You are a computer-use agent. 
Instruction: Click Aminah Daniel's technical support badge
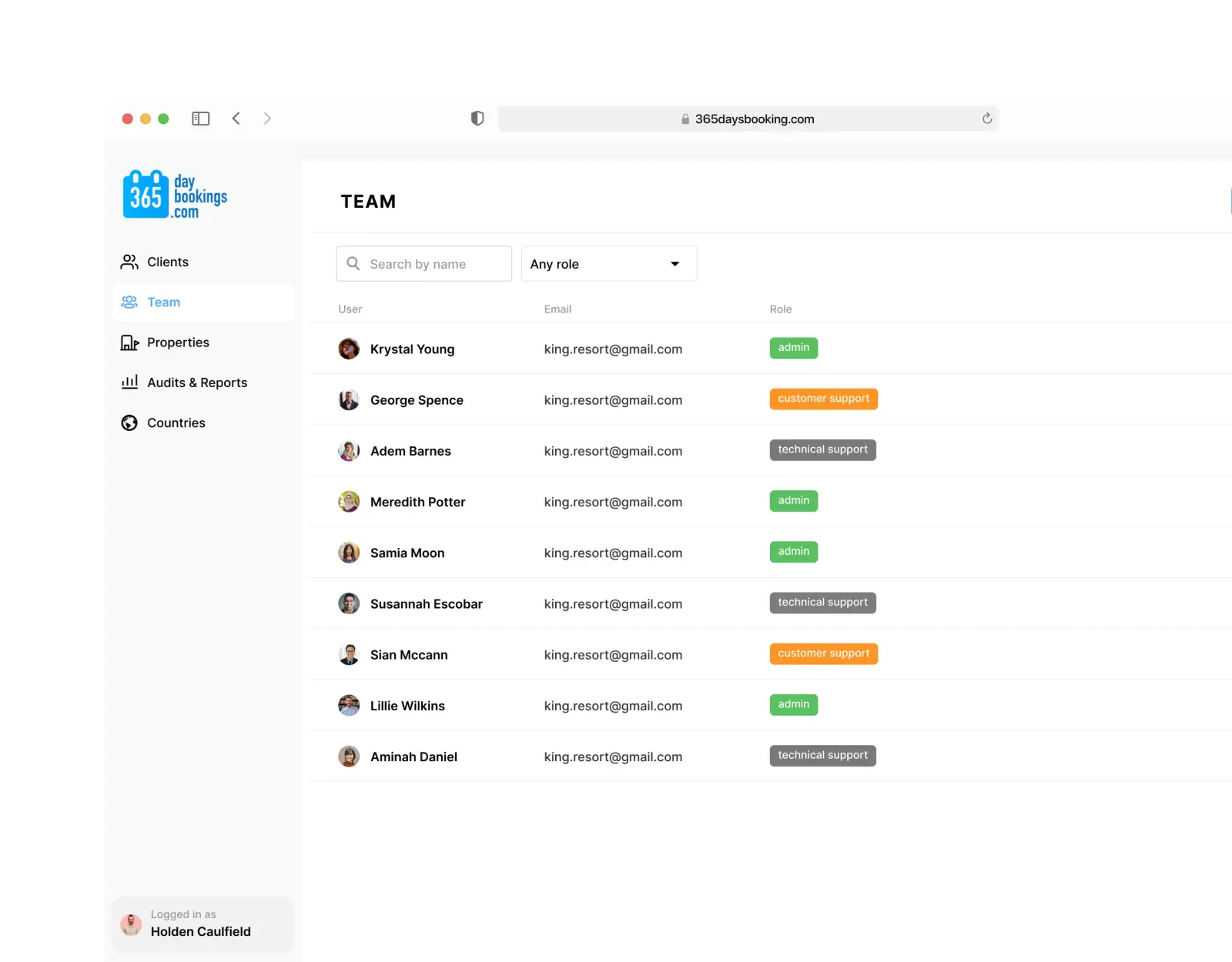823,756
